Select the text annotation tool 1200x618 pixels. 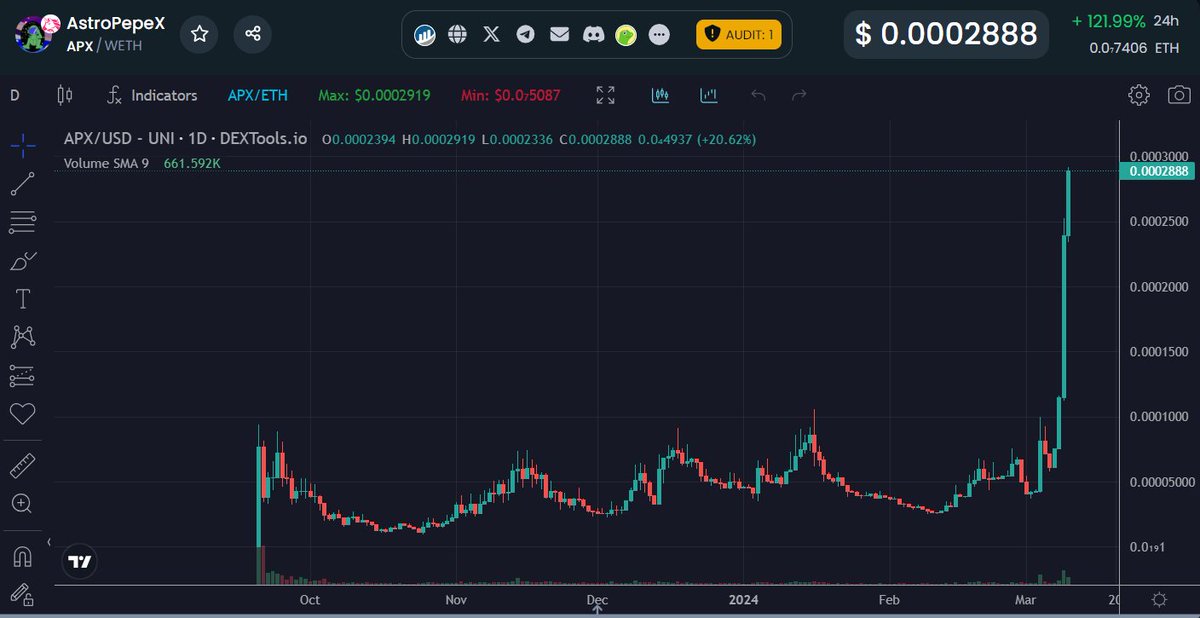pyautogui.click(x=23, y=299)
